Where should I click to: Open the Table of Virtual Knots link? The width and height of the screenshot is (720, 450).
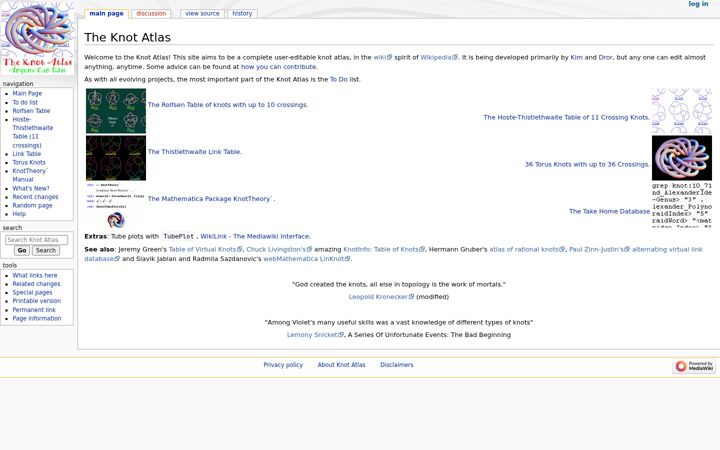coord(205,249)
